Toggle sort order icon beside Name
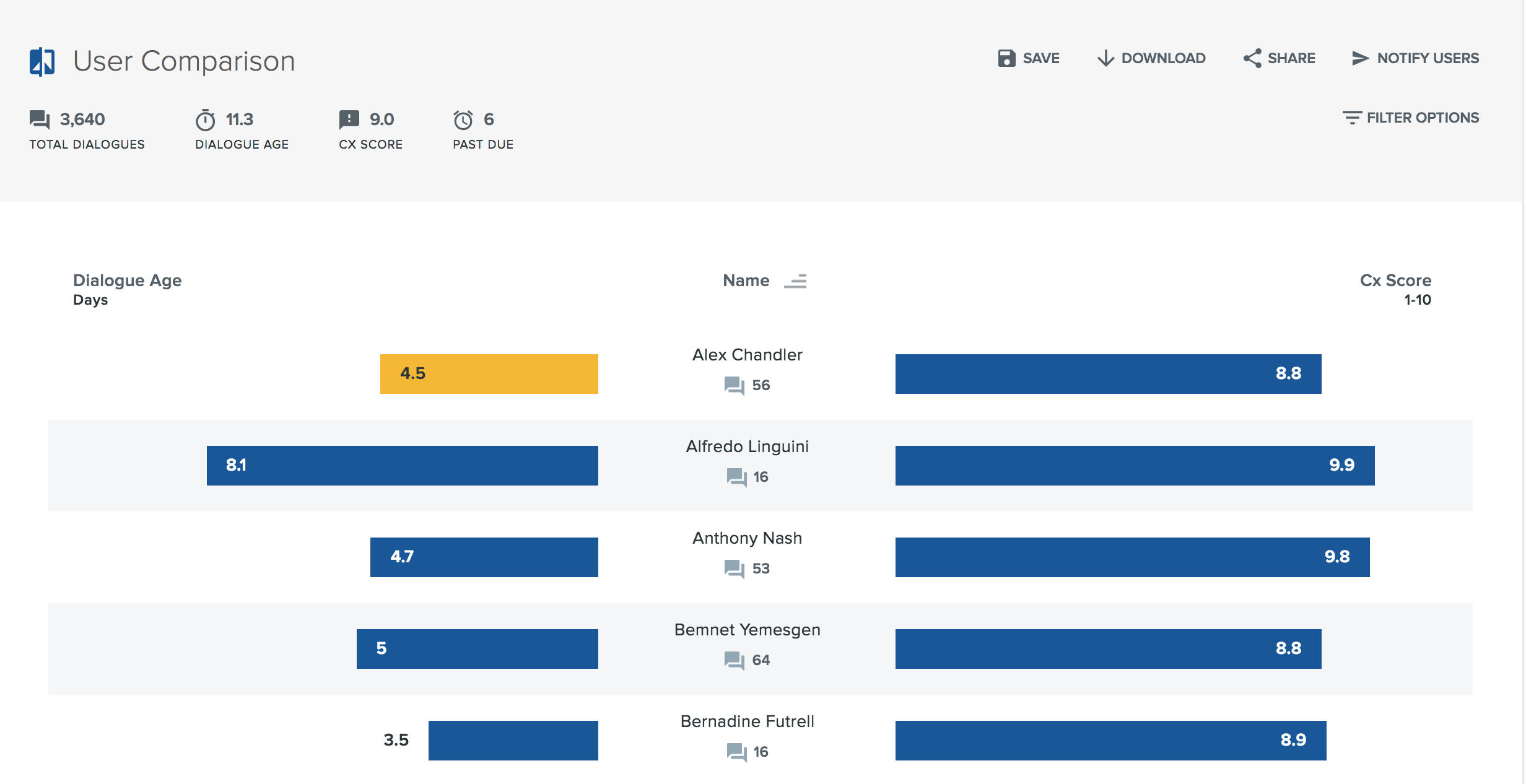Screen dimensions: 1526x784 [x=795, y=281]
